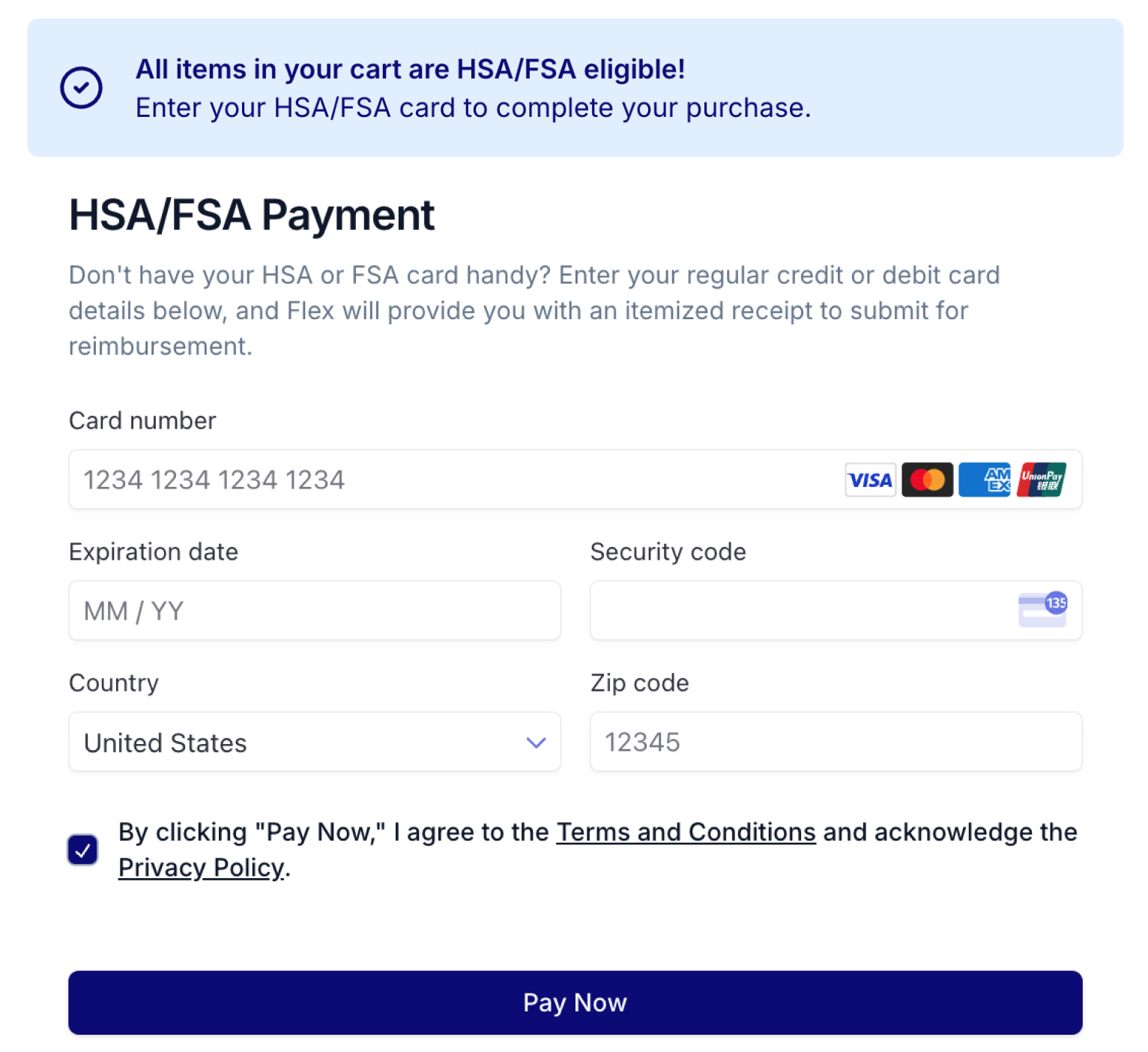This screenshot has width=1148, height=1052.
Task: Click the Security code label
Action: 668,552
